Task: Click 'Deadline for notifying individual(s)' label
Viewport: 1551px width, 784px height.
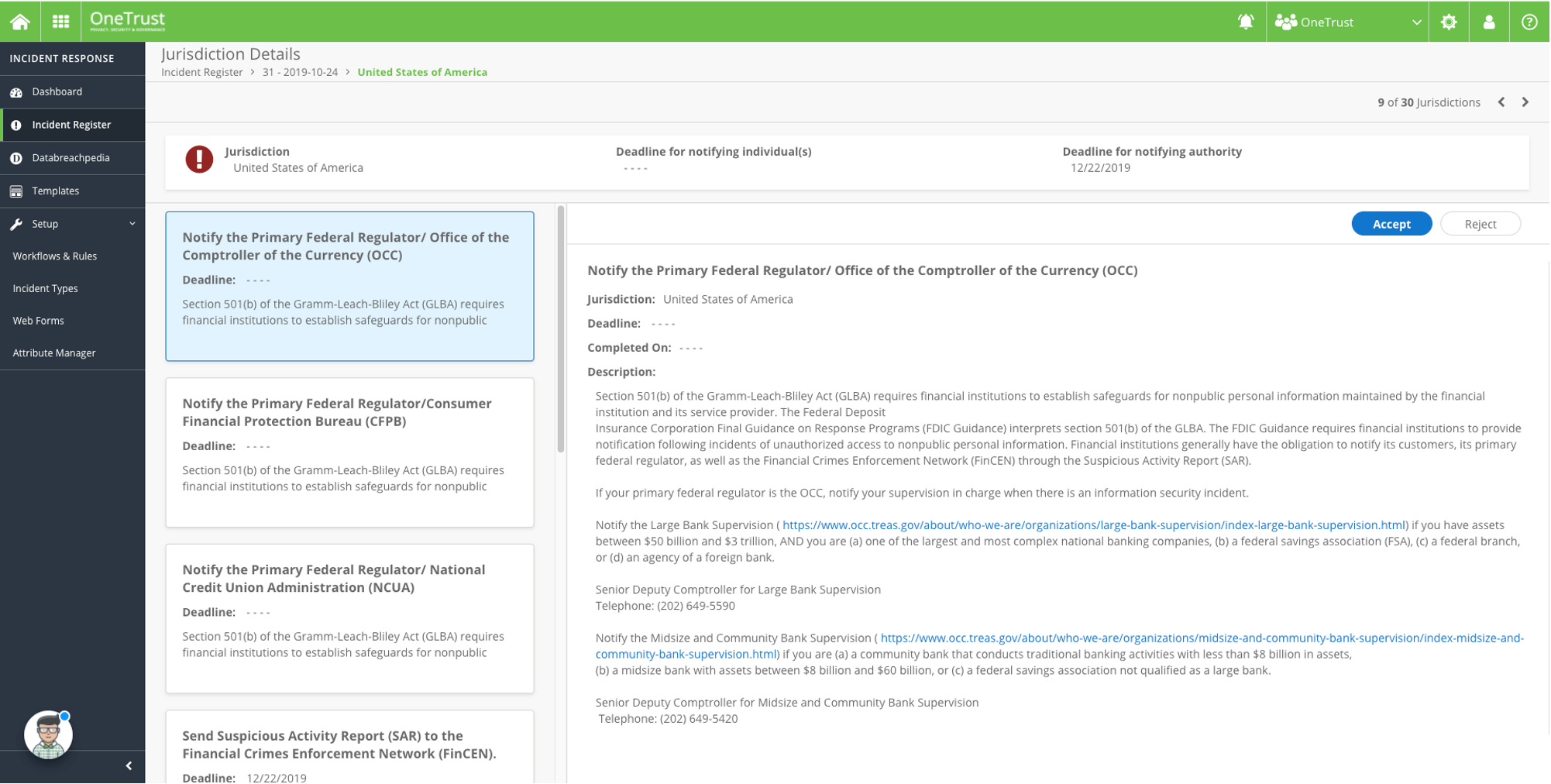Action: click(714, 152)
